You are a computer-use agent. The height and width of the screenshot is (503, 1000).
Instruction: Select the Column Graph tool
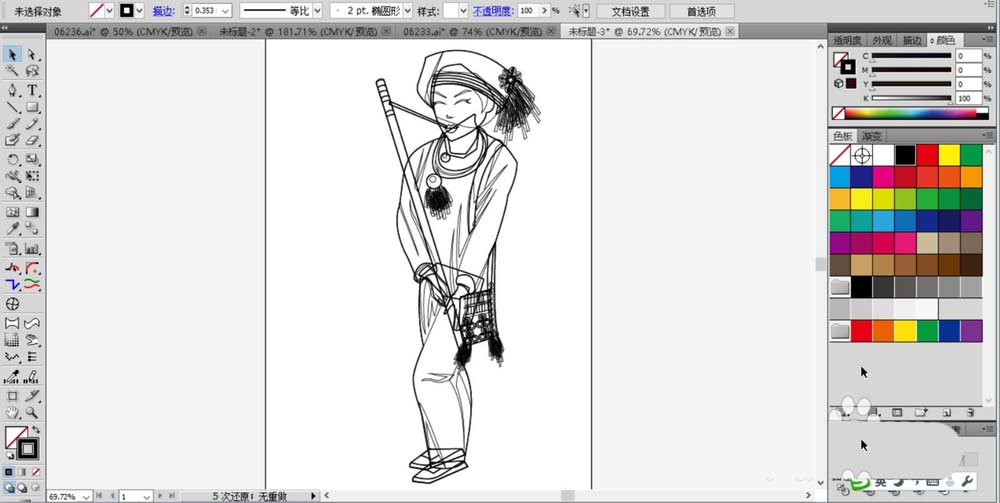[32, 249]
